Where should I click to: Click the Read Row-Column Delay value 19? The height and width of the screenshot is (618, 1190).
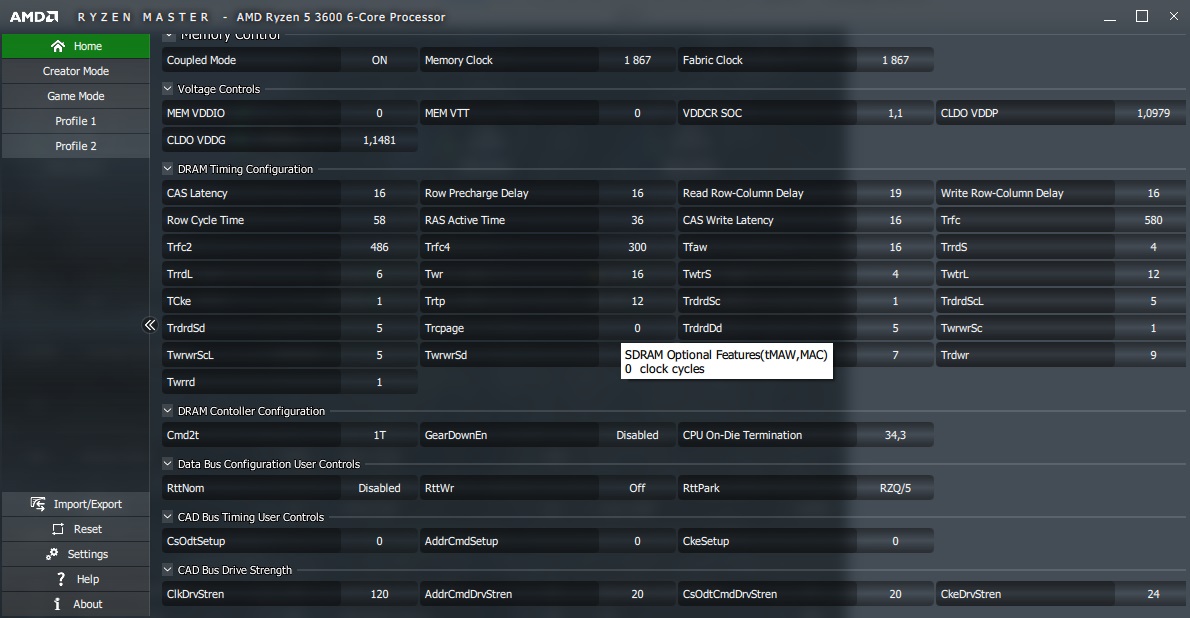896,194
